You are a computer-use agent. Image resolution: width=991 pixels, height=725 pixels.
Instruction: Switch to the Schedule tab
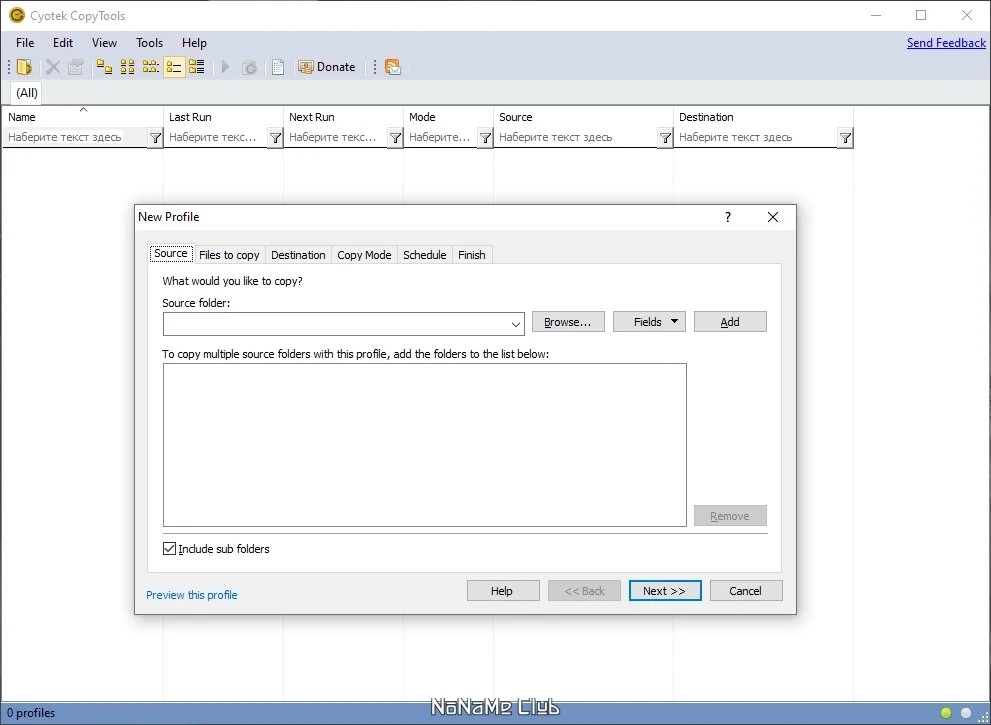point(425,255)
